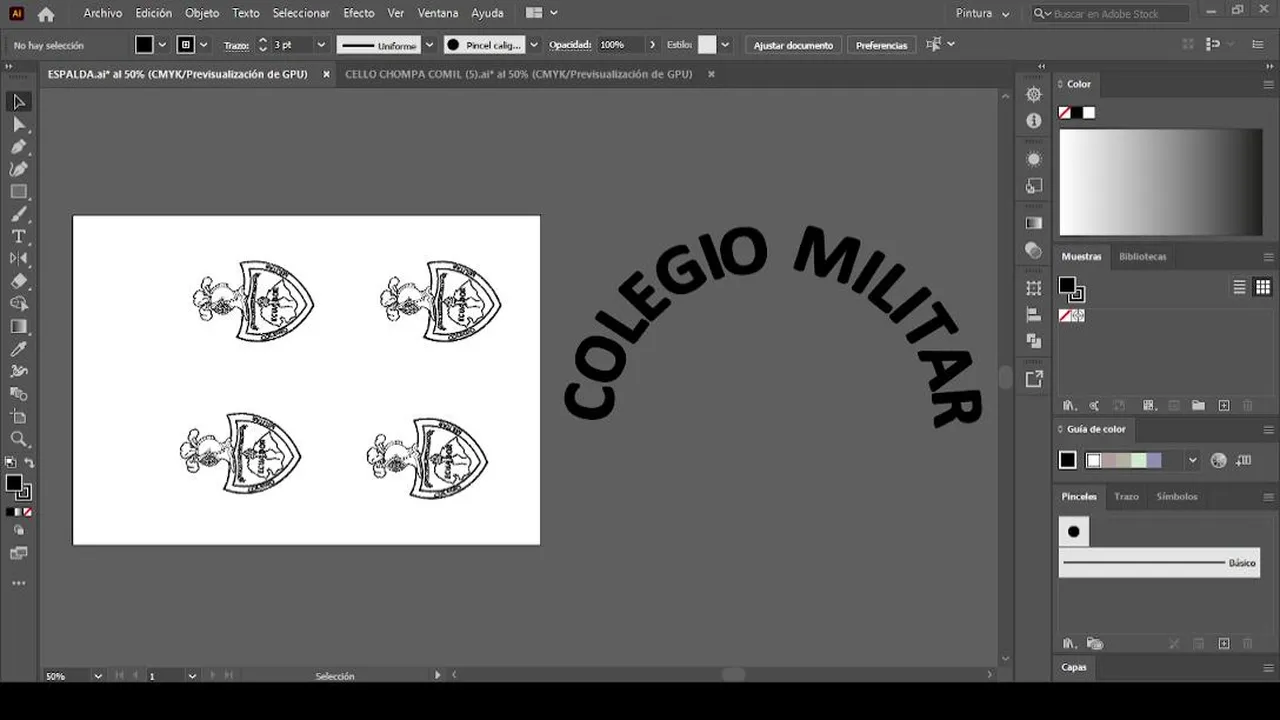This screenshot has width=1280, height=720.
Task: Select the Eraser tool
Action: pos(18,281)
